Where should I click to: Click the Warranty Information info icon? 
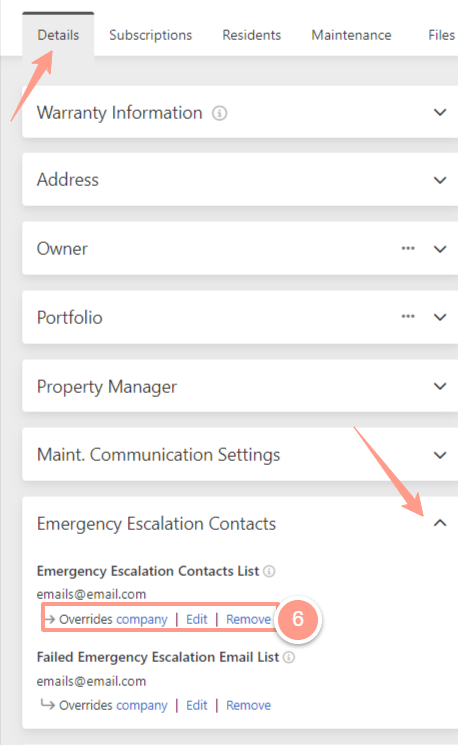point(219,113)
